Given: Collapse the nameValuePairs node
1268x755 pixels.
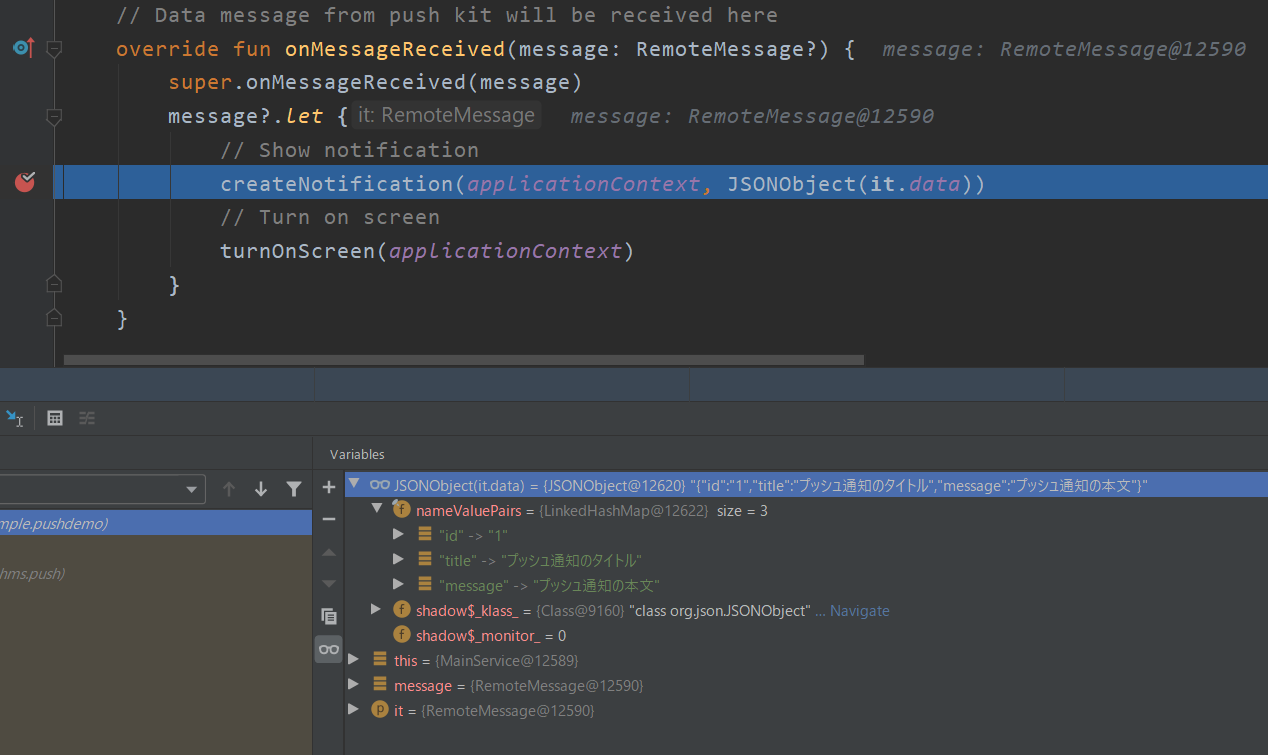Looking at the screenshot, I should 377,509.
